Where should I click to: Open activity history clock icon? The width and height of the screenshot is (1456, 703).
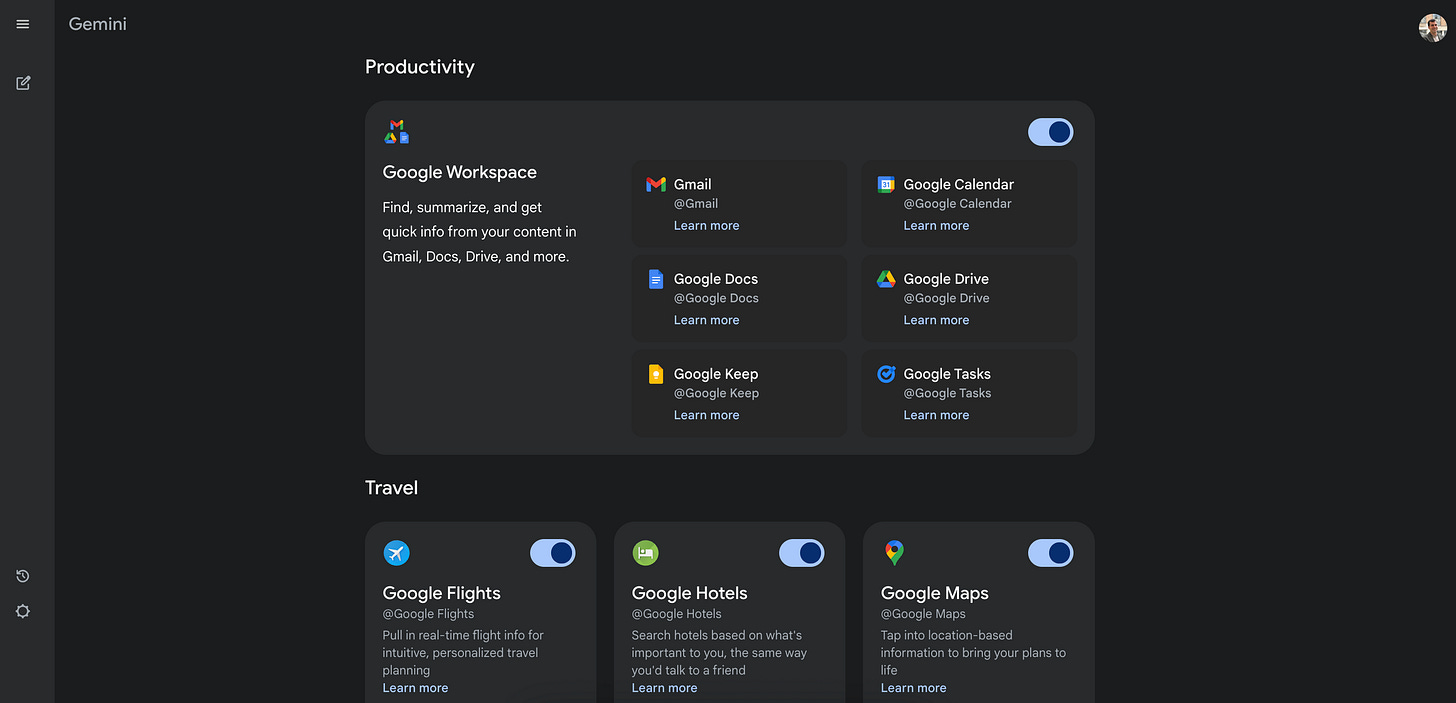tap(23, 576)
